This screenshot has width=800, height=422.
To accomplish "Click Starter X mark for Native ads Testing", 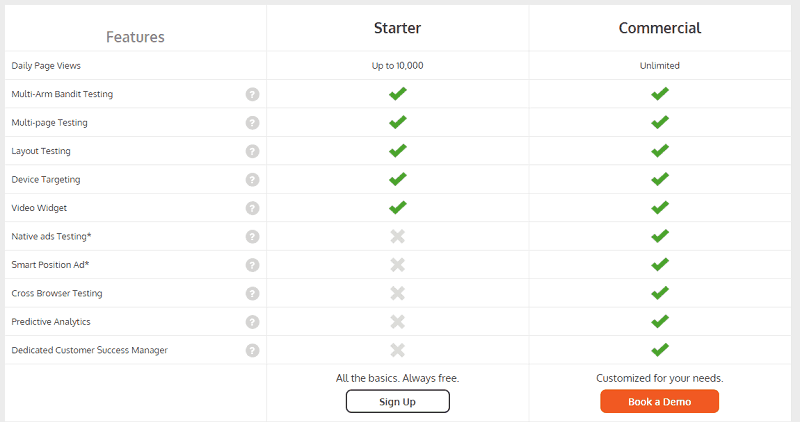I will coord(397,237).
